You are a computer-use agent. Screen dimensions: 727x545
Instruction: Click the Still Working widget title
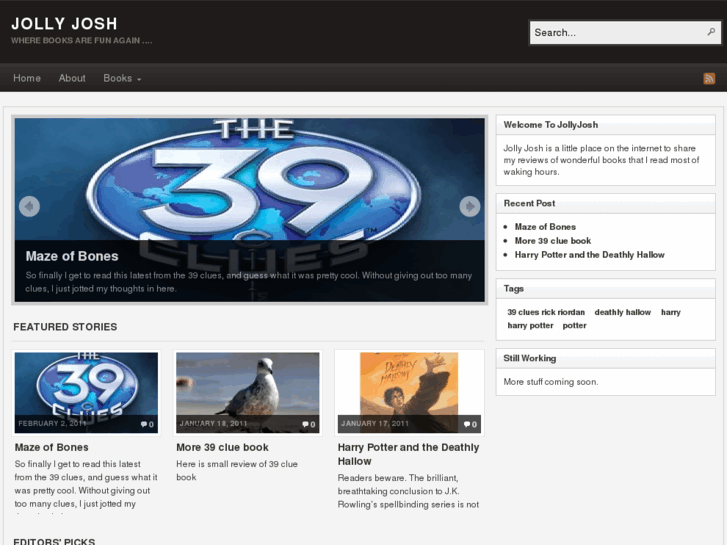[529, 358]
